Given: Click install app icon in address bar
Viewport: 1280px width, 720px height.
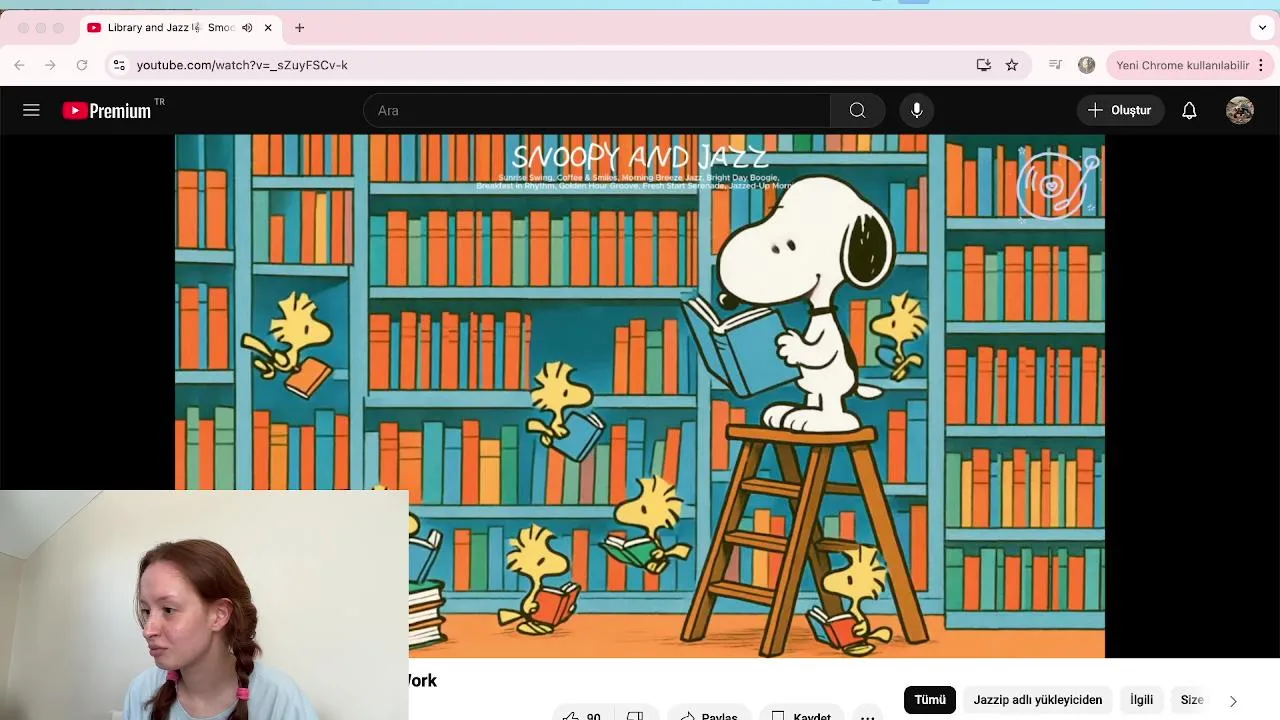Looking at the screenshot, I should pyautogui.click(x=984, y=65).
